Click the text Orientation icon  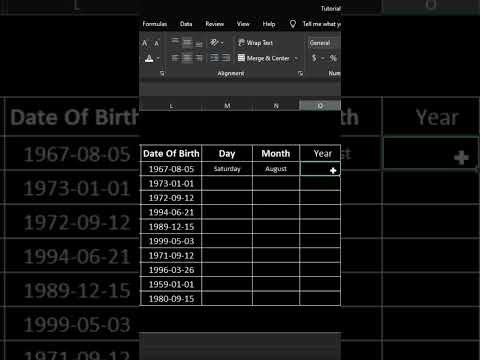[214, 43]
